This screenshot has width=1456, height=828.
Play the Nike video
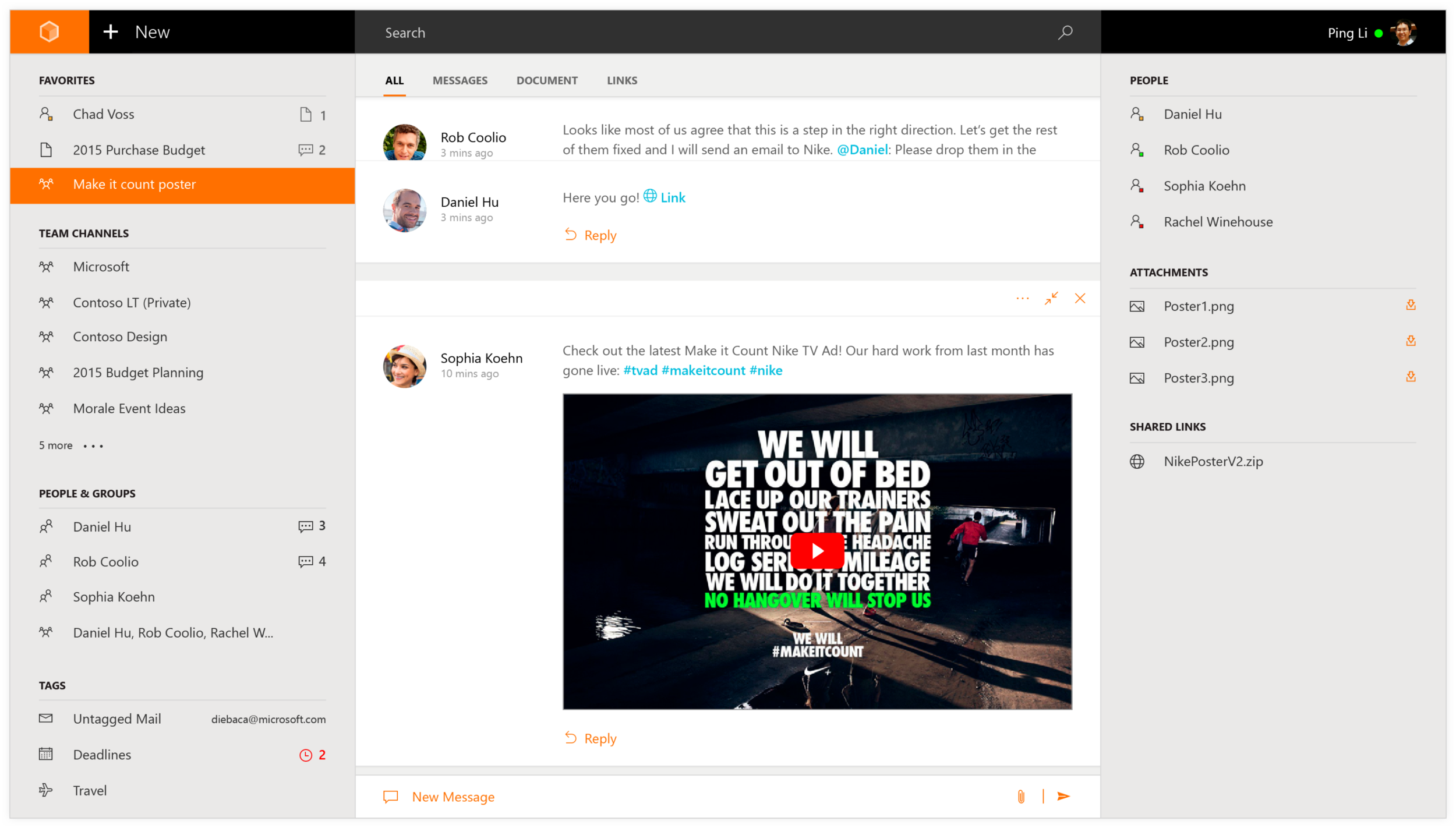(x=817, y=551)
